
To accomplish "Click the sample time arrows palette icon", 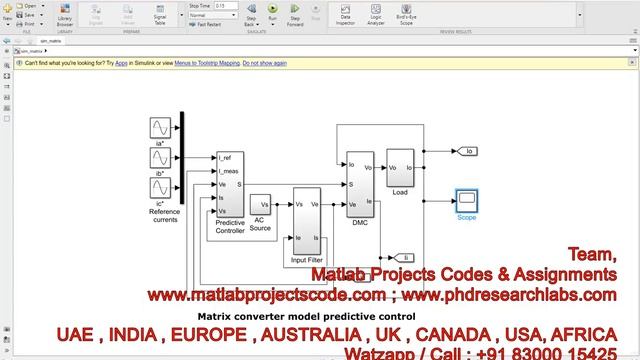I will click(x=7, y=87).
